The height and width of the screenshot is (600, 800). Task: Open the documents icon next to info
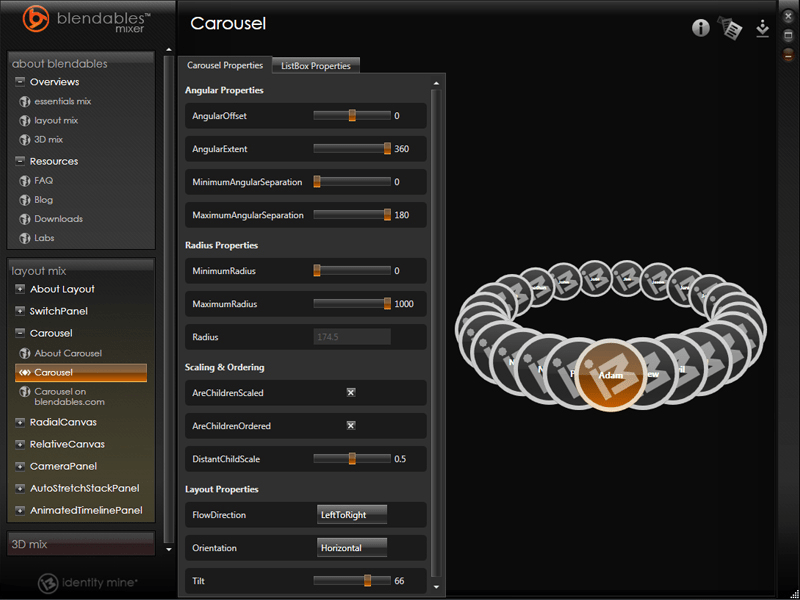coord(732,29)
